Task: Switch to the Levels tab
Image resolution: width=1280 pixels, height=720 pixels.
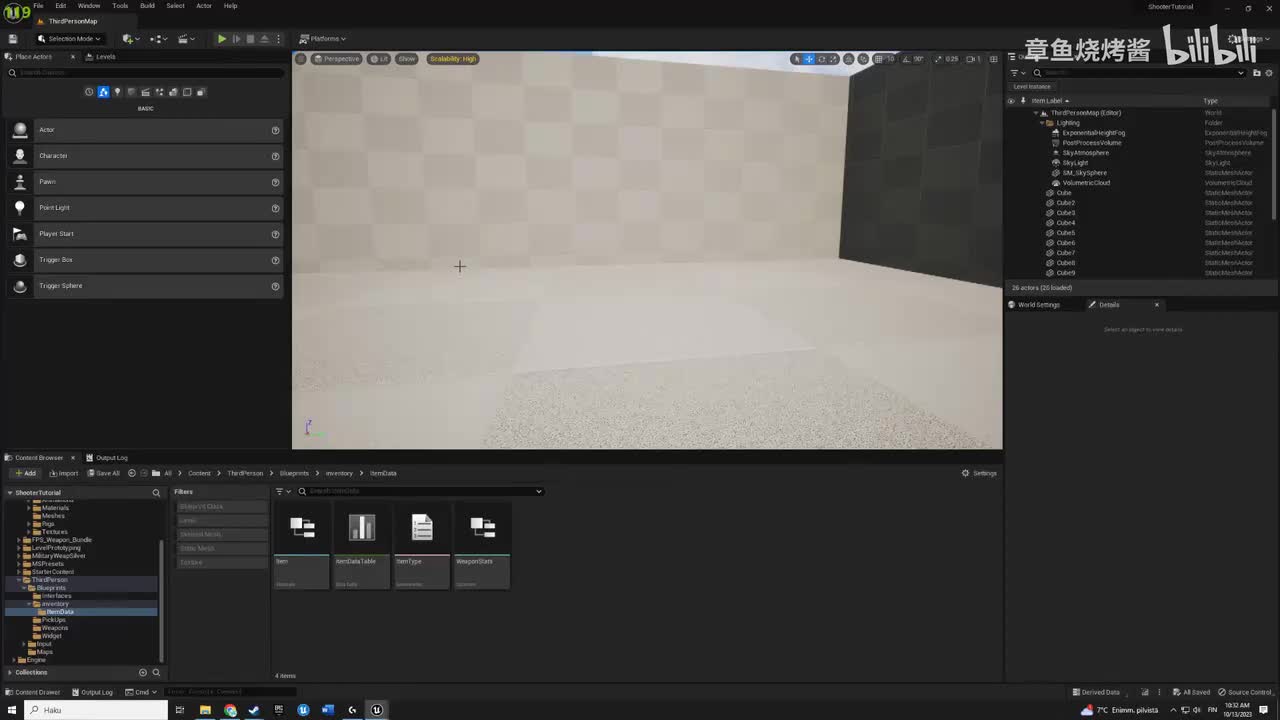Action: (x=101, y=57)
